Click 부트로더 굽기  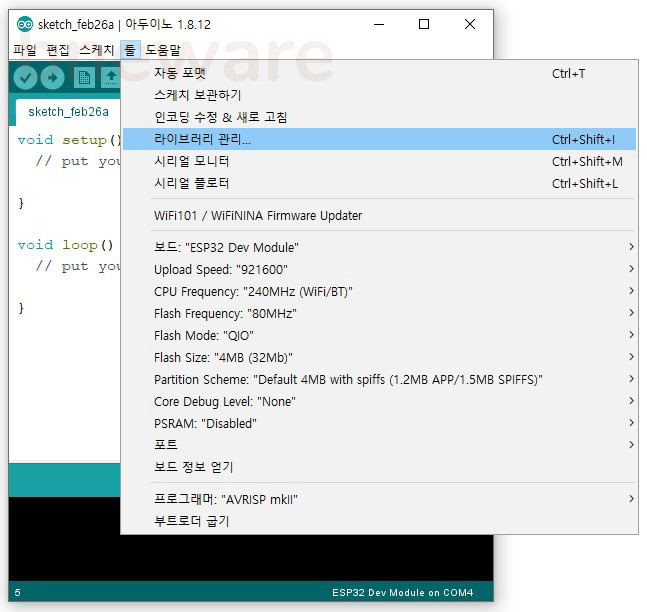tap(379, 521)
